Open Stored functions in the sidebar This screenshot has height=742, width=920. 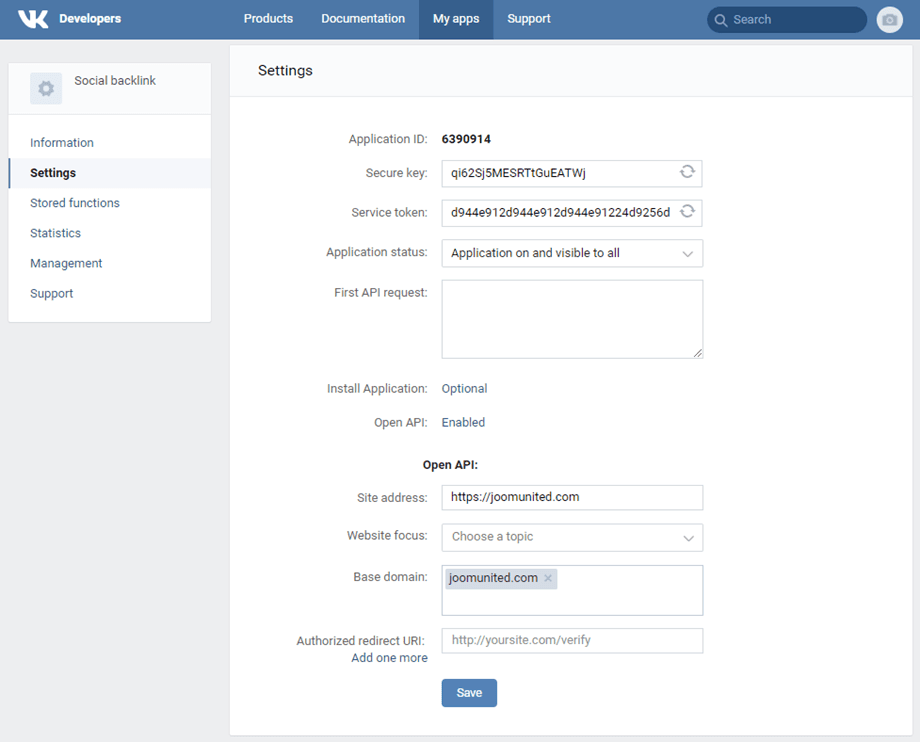click(75, 203)
